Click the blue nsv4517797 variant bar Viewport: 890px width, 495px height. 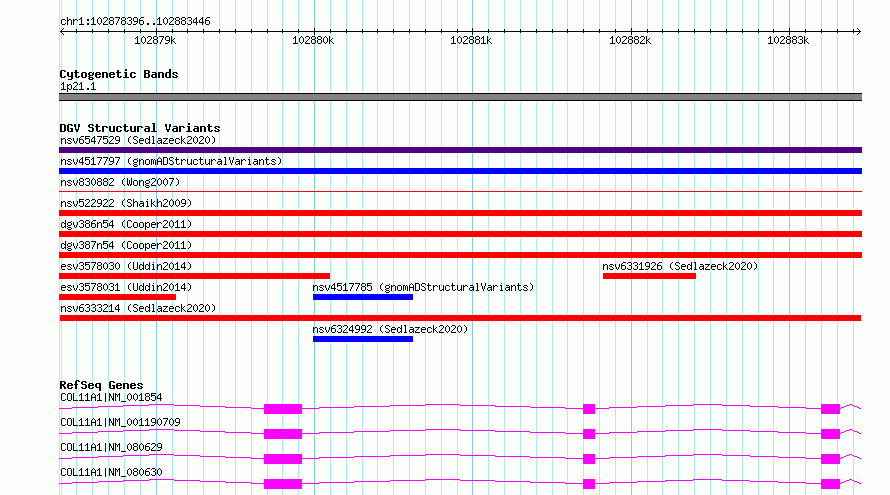pyautogui.click(x=460, y=171)
